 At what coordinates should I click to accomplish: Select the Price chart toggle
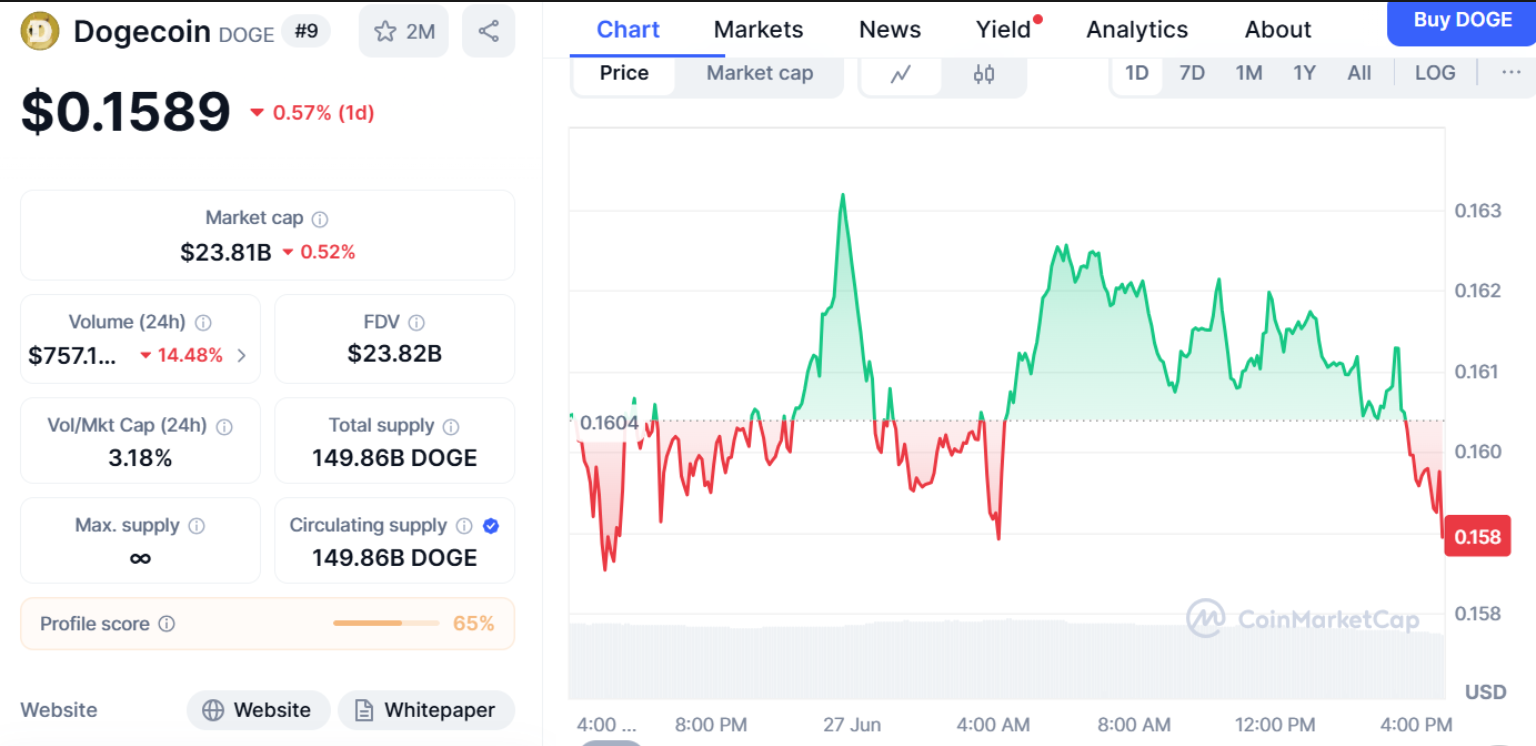[624, 73]
